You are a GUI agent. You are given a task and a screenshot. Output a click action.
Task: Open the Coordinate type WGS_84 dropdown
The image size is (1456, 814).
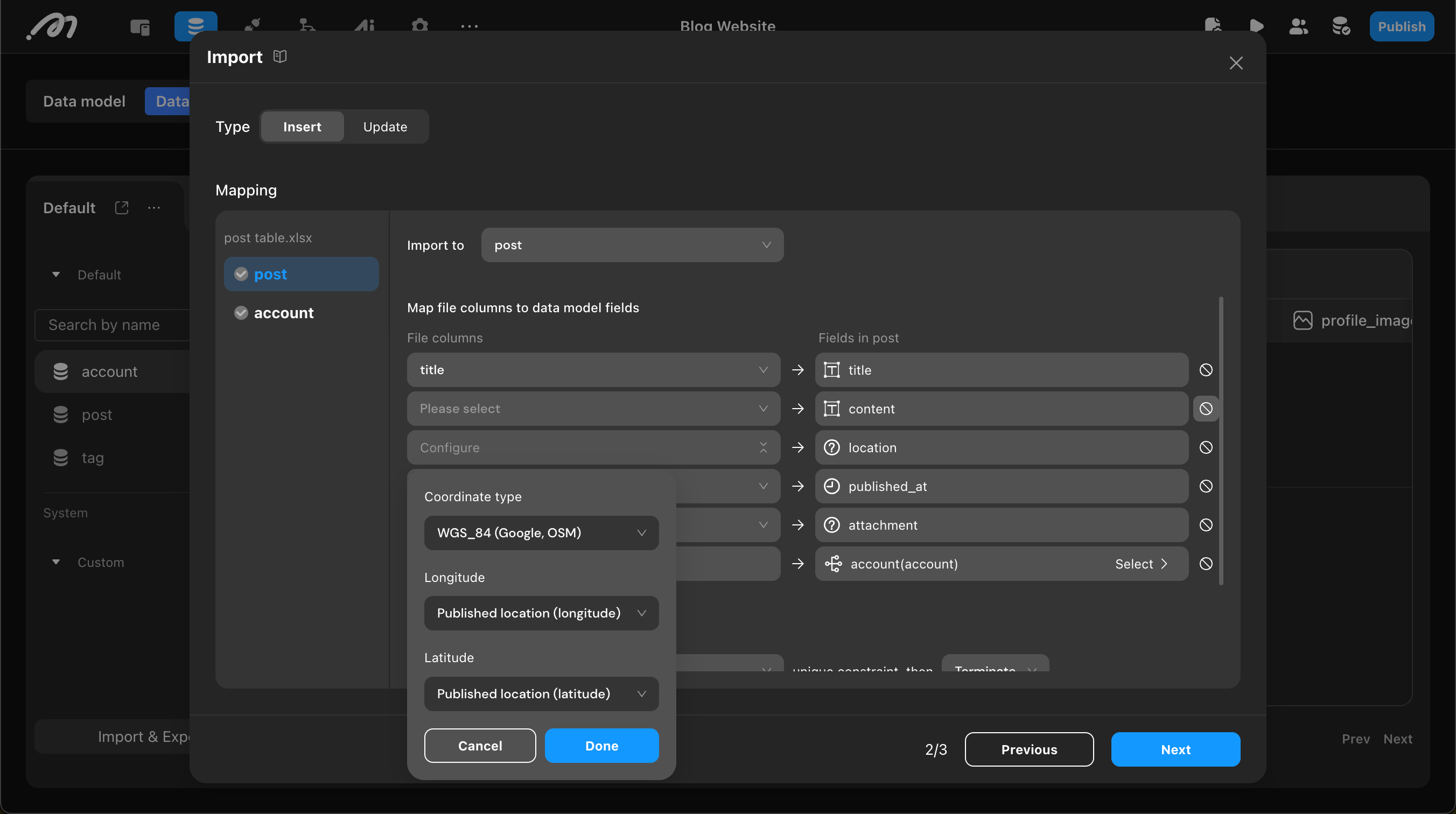tap(542, 532)
